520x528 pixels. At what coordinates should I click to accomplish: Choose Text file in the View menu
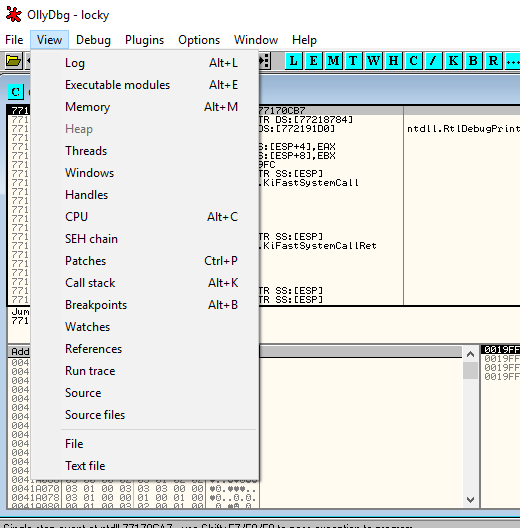click(x=145, y=466)
